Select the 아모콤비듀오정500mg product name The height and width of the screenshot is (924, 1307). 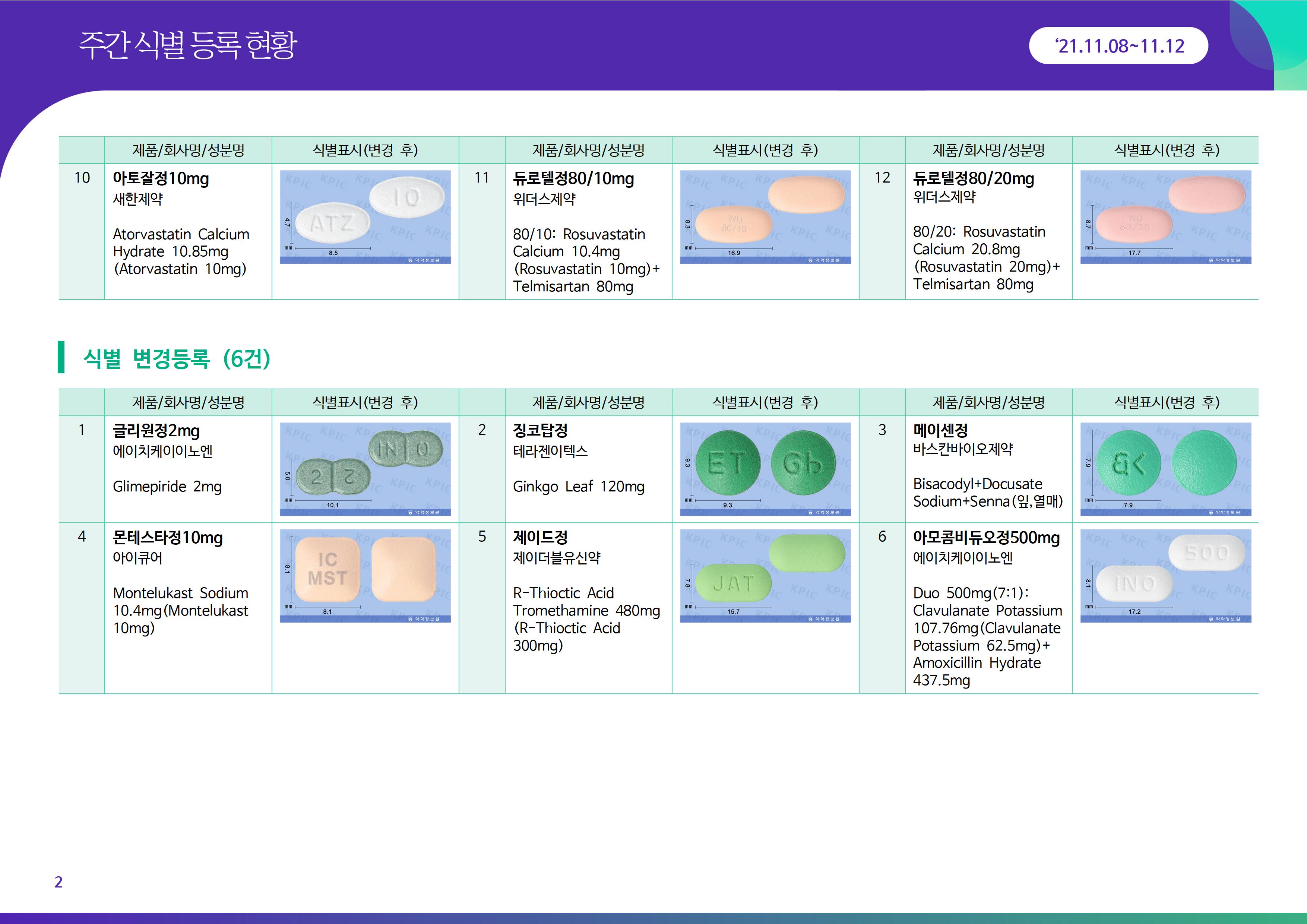986,537
